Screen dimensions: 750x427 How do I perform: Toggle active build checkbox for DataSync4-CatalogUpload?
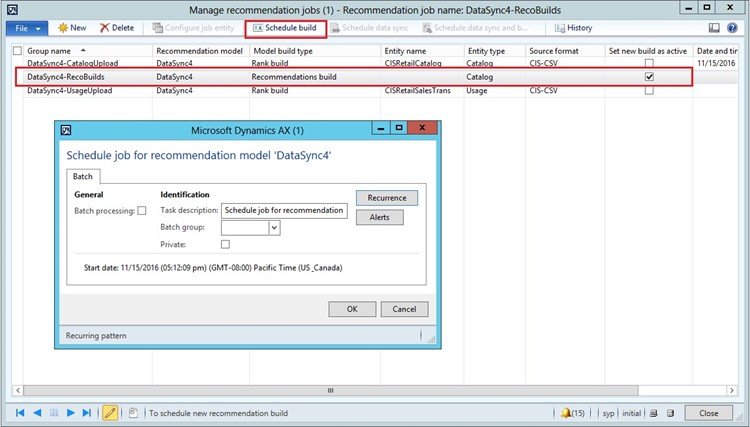[649, 63]
